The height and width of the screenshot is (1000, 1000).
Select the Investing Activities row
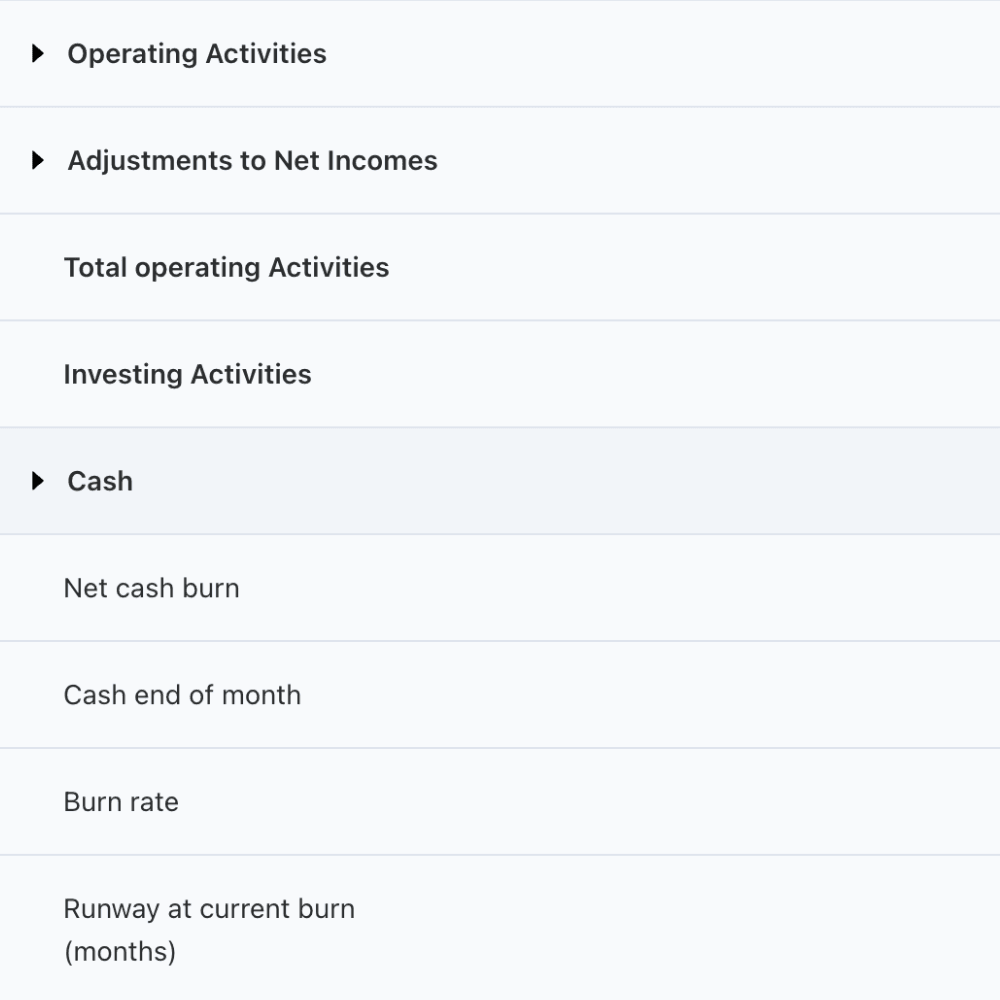[188, 374]
